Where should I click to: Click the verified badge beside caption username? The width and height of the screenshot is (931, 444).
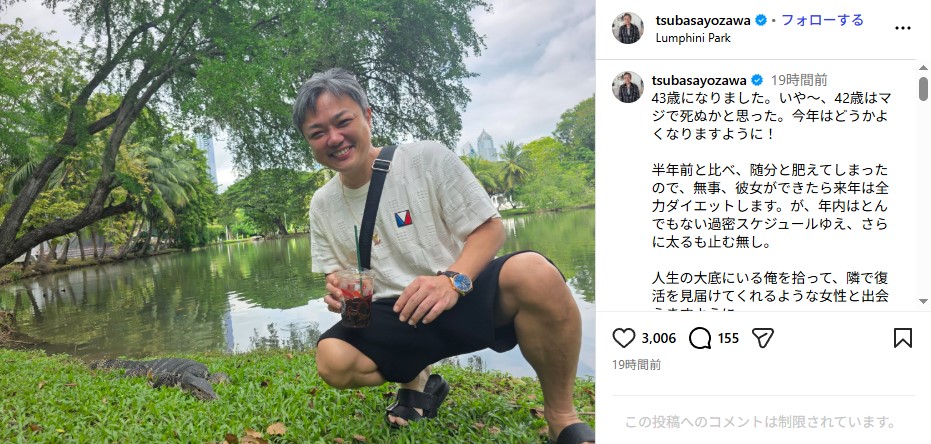[x=757, y=80]
